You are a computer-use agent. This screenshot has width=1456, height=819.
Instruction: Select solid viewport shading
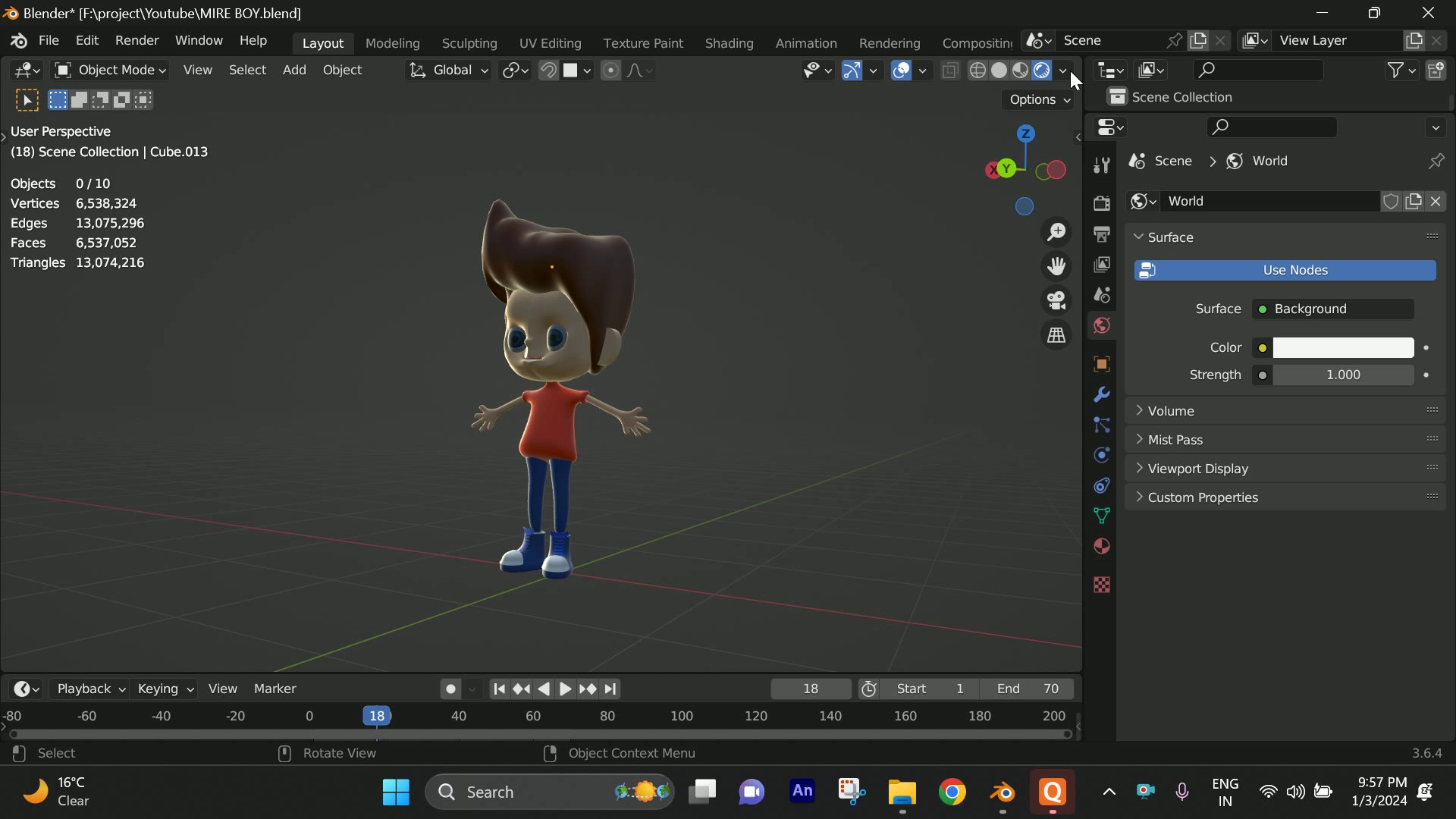[999, 71]
